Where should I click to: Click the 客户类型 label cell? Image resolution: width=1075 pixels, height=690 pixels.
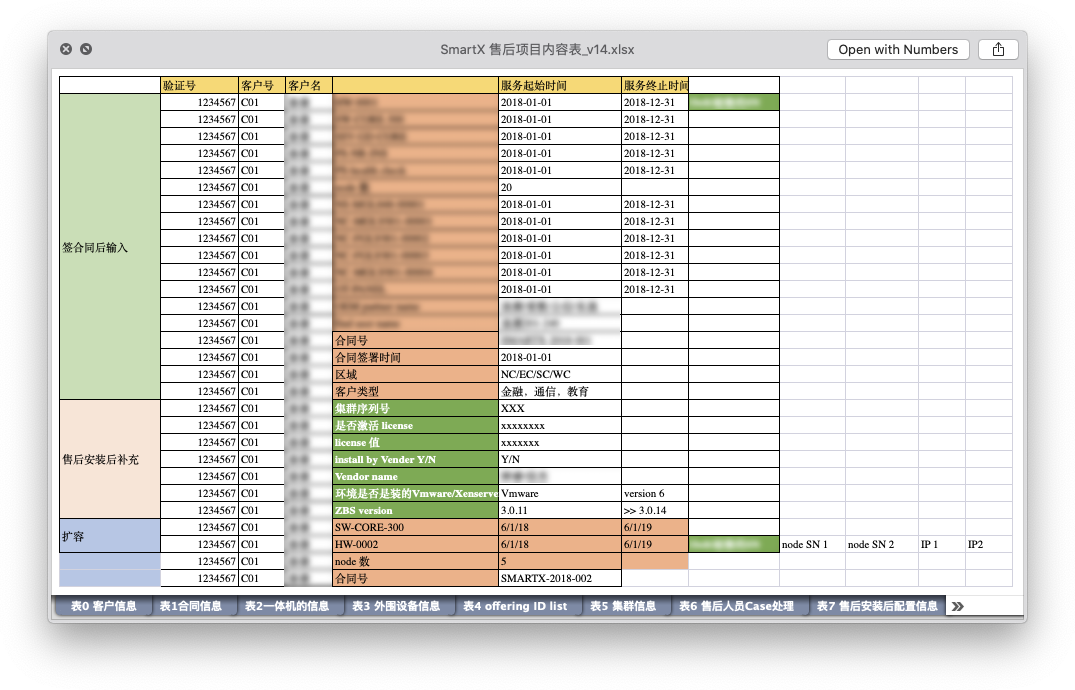(x=415, y=392)
